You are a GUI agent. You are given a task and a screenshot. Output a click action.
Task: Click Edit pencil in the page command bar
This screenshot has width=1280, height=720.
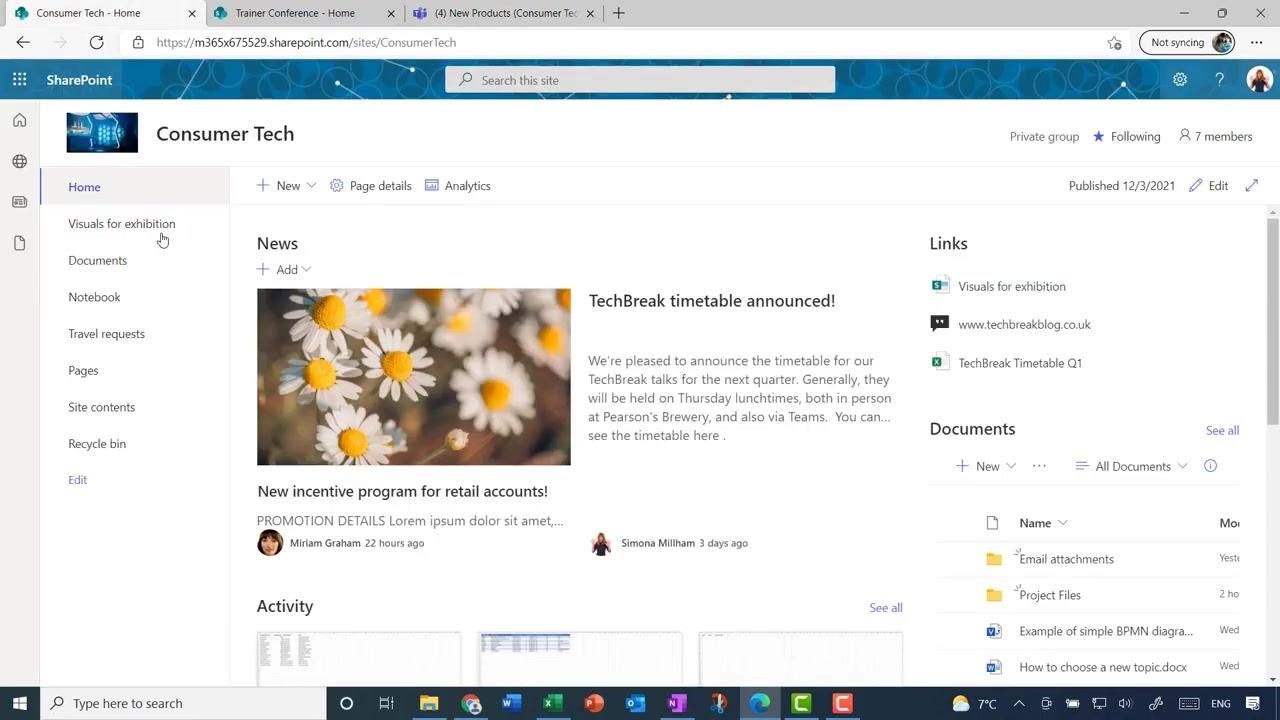pos(1208,186)
